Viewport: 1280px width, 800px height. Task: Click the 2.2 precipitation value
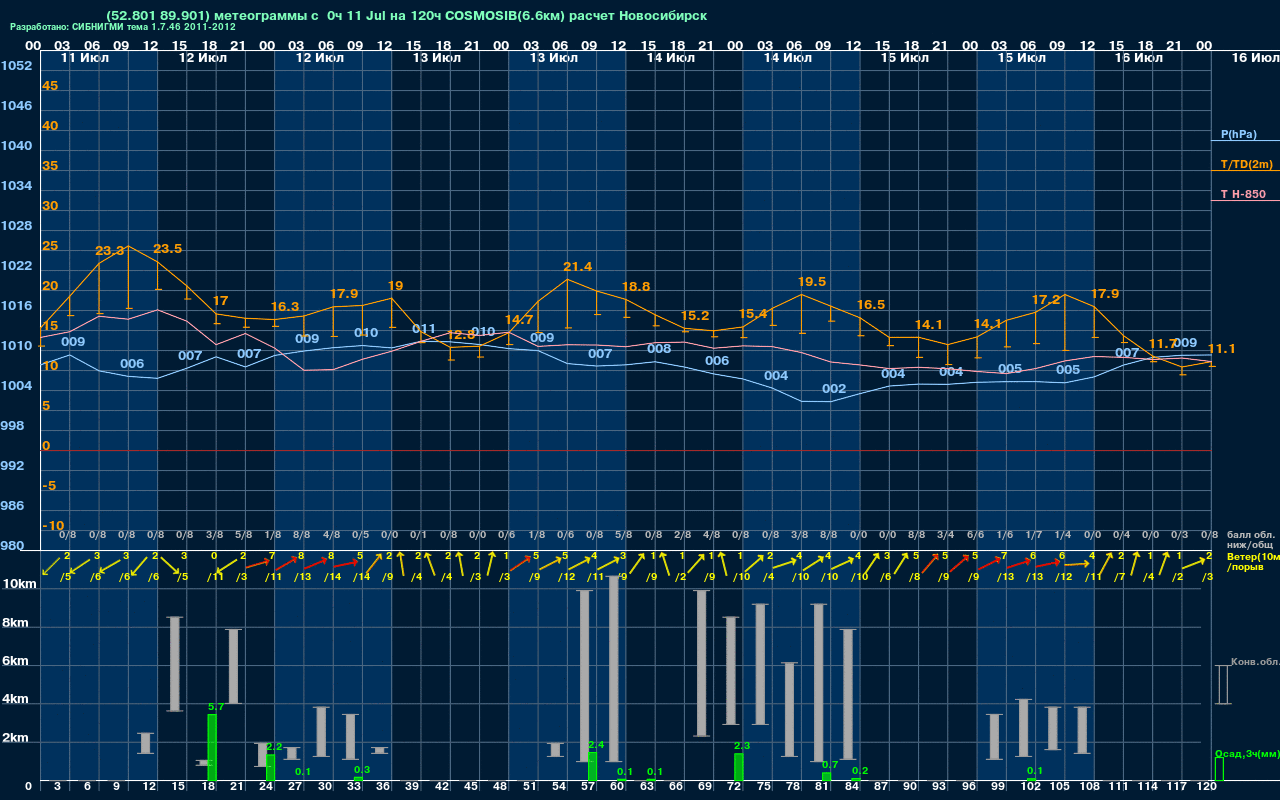275,747
